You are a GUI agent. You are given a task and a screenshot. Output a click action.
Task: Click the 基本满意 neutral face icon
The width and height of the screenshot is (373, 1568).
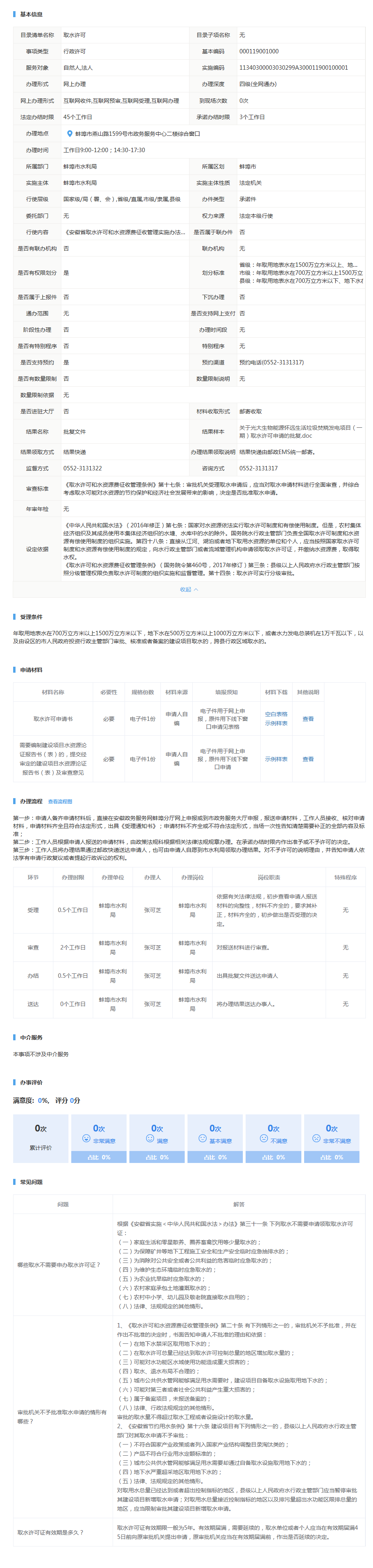[x=203, y=1137]
